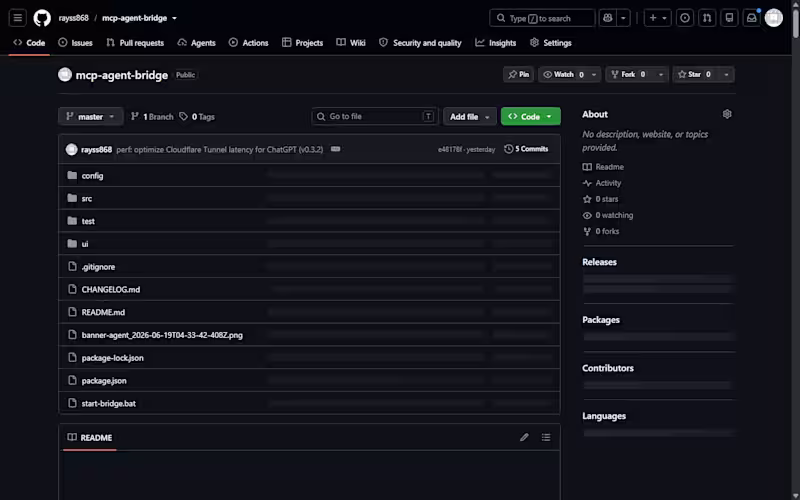Screen dimensions: 800x500
Task: Expand commit message ellipsis
Action: (335, 149)
